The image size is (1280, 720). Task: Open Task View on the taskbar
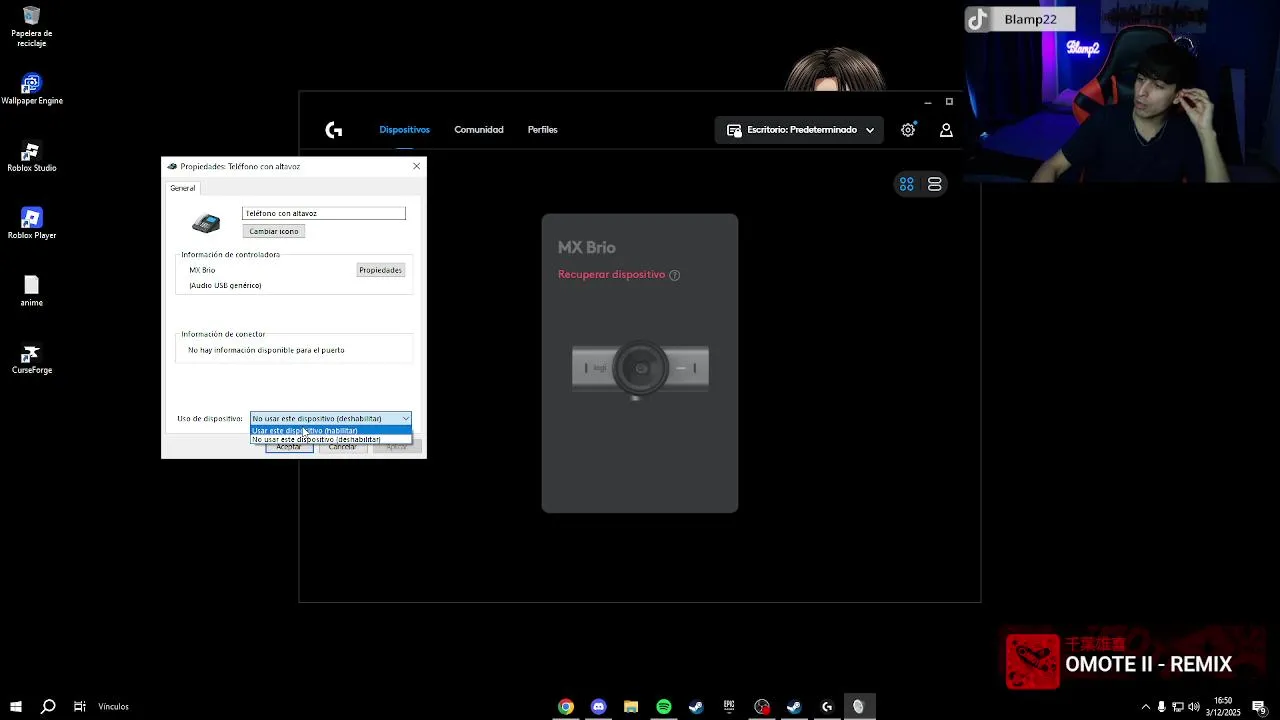point(80,707)
